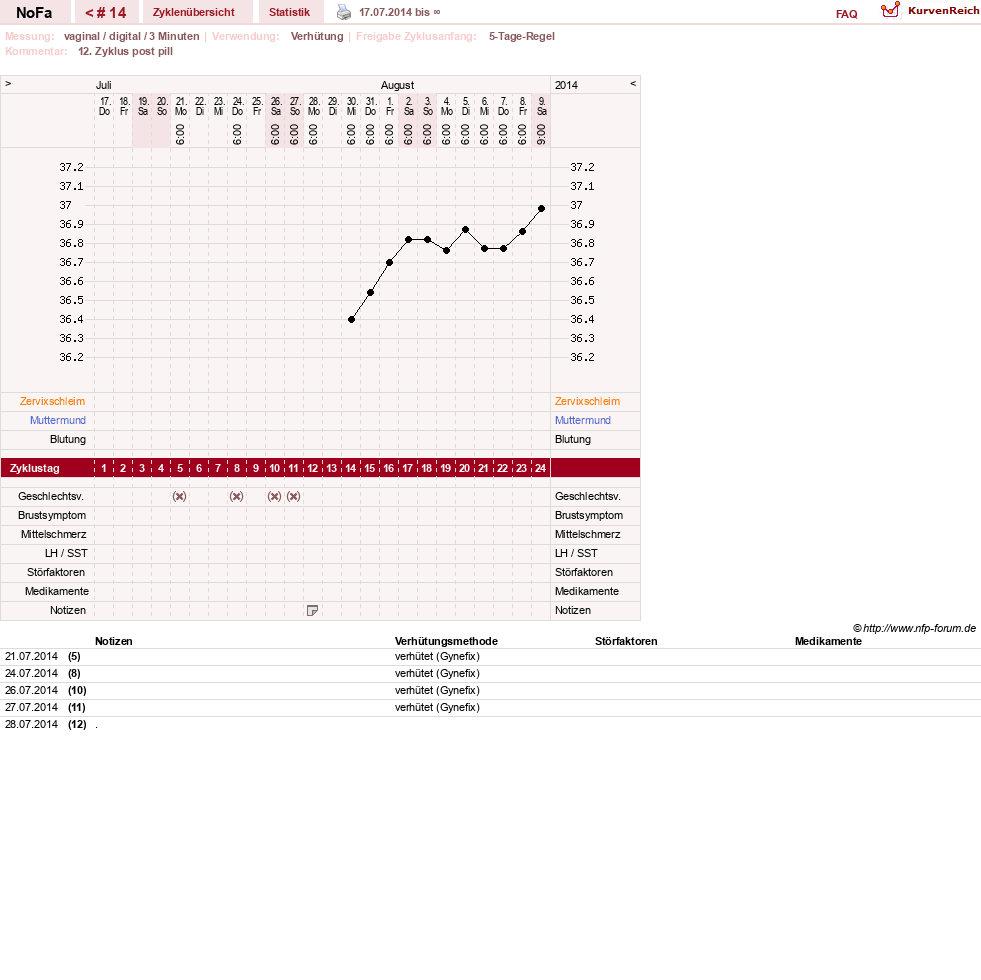Click cycle day 24 in the Zyklustag bar
Image resolution: width=981 pixels, height=980 pixels.
tap(541, 468)
